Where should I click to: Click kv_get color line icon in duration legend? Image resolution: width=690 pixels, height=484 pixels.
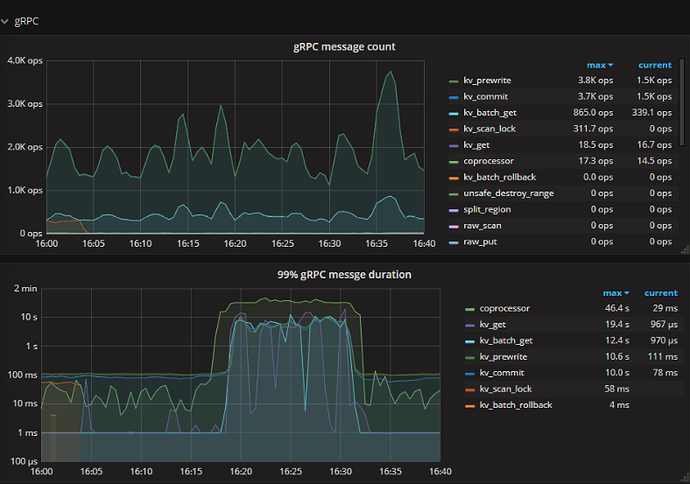tap(471, 324)
